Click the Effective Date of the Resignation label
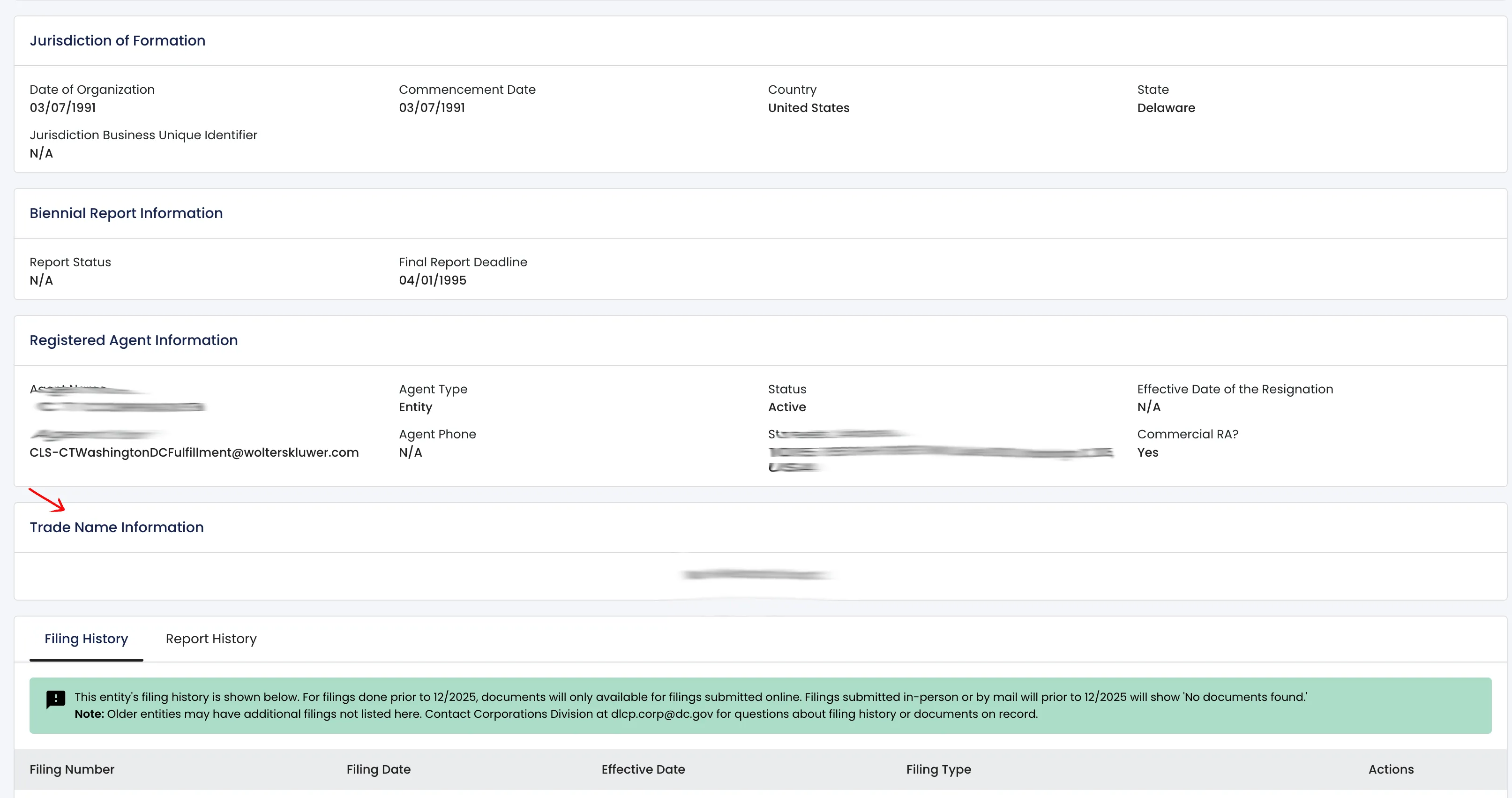1512x798 pixels. (1235, 389)
